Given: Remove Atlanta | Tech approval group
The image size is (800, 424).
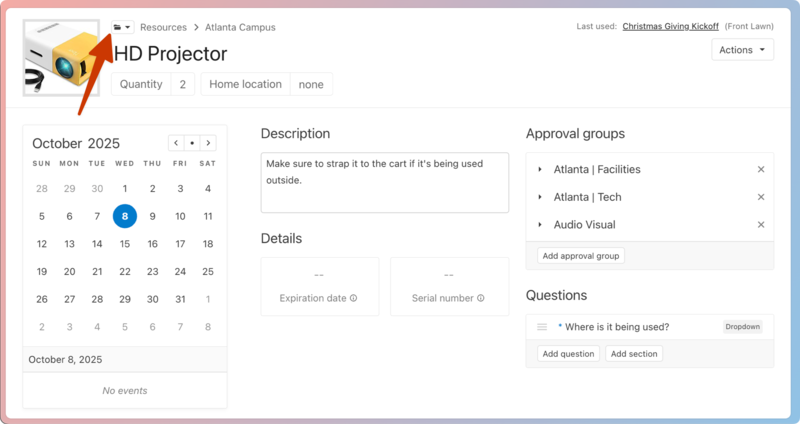Looking at the screenshot, I should 760,197.
